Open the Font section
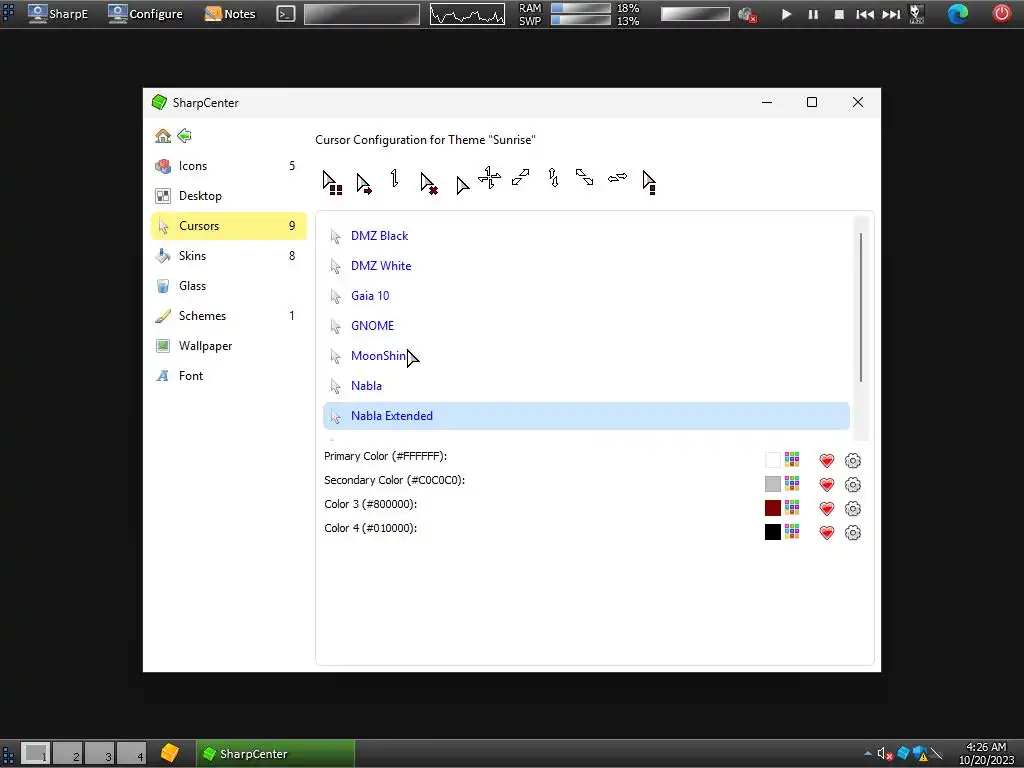The image size is (1024, 768). [x=229, y=376]
